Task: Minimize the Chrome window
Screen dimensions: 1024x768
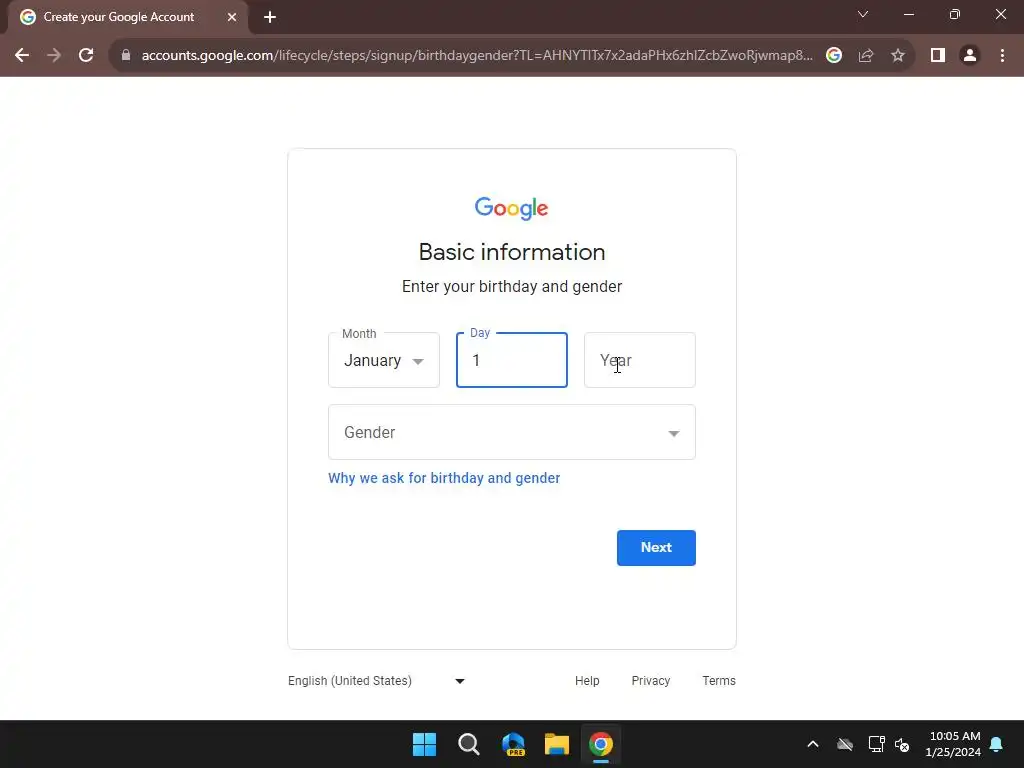Action: (909, 14)
